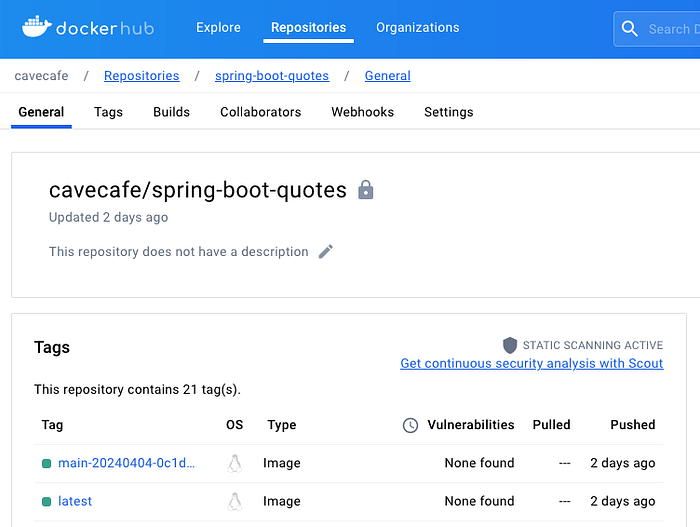Click the static scanning shield icon
The height and width of the screenshot is (527, 700).
coord(510,345)
